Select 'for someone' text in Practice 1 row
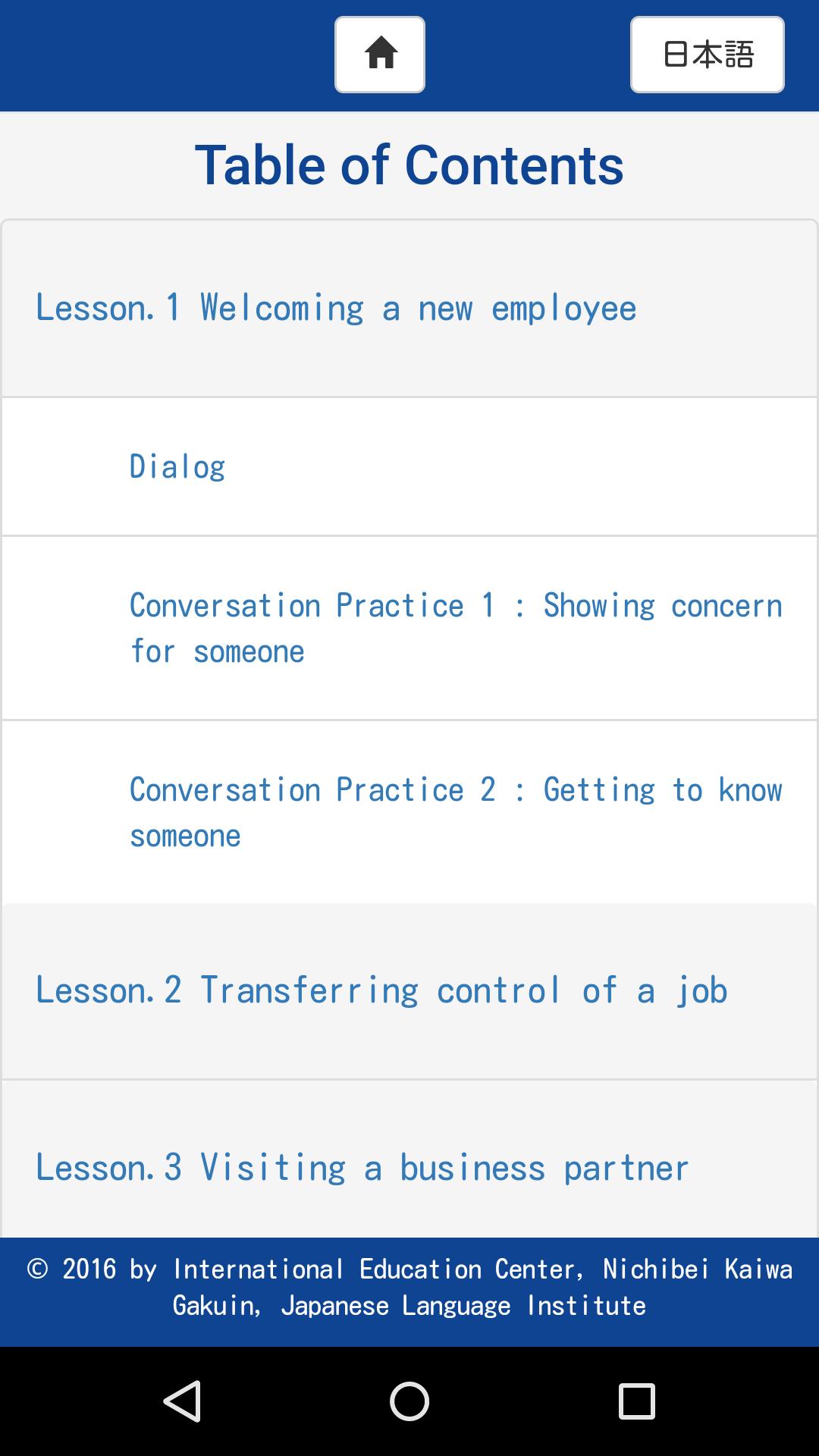 click(217, 651)
